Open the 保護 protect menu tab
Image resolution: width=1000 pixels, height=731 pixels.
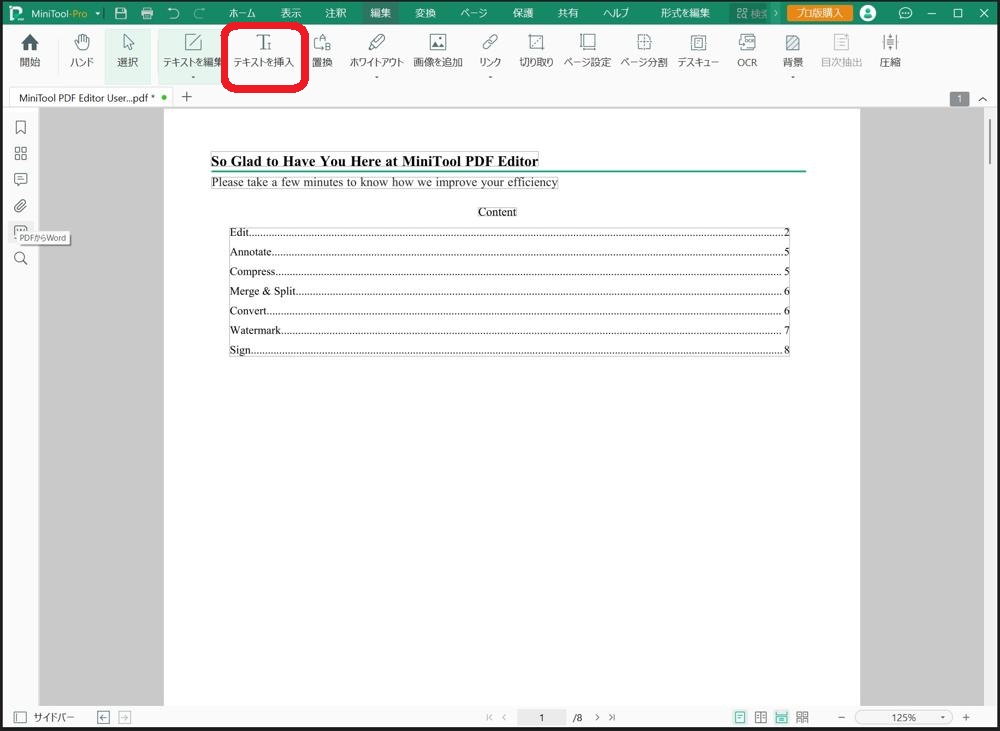coord(523,13)
